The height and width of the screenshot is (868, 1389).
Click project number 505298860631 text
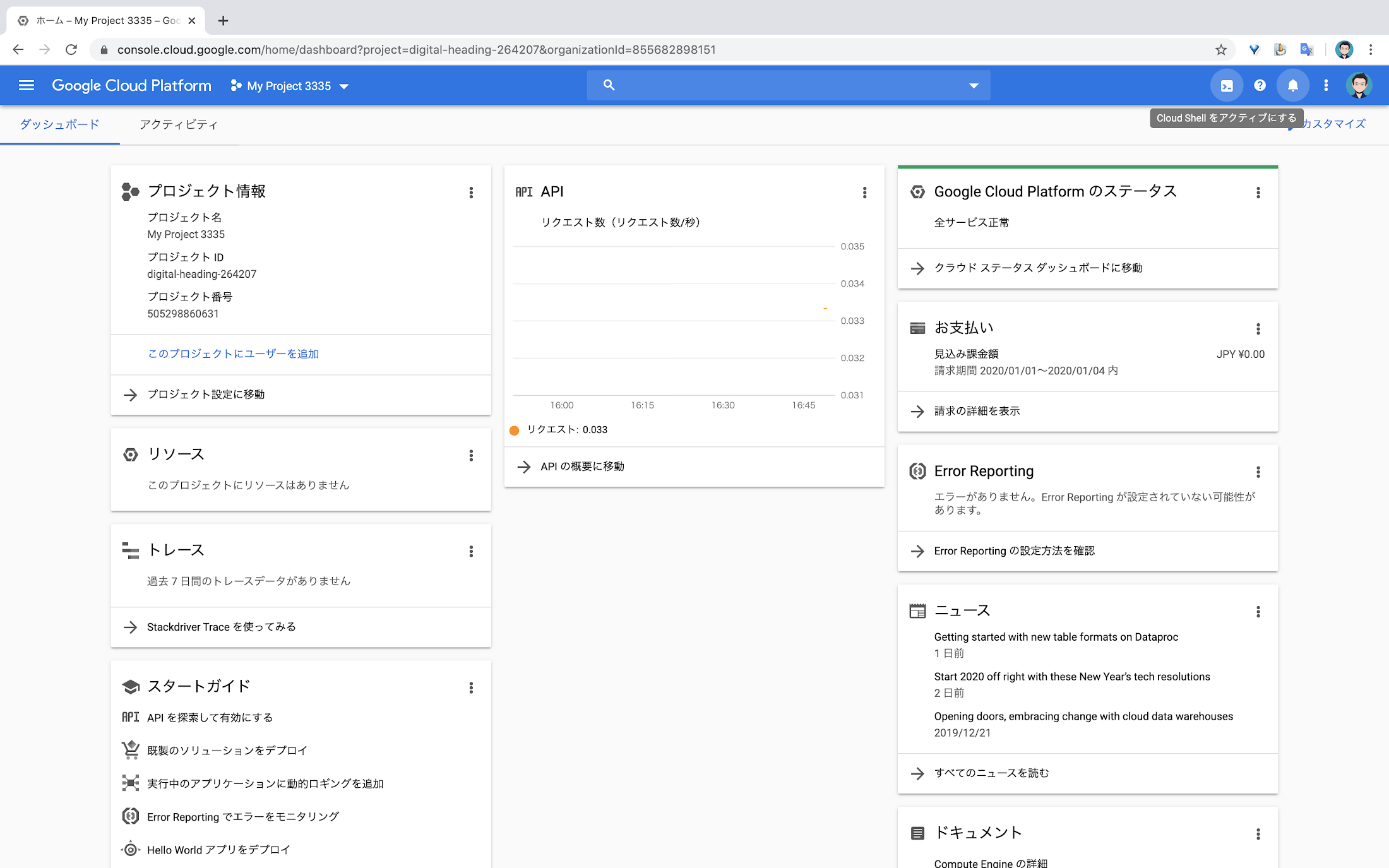click(x=182, y=314)
